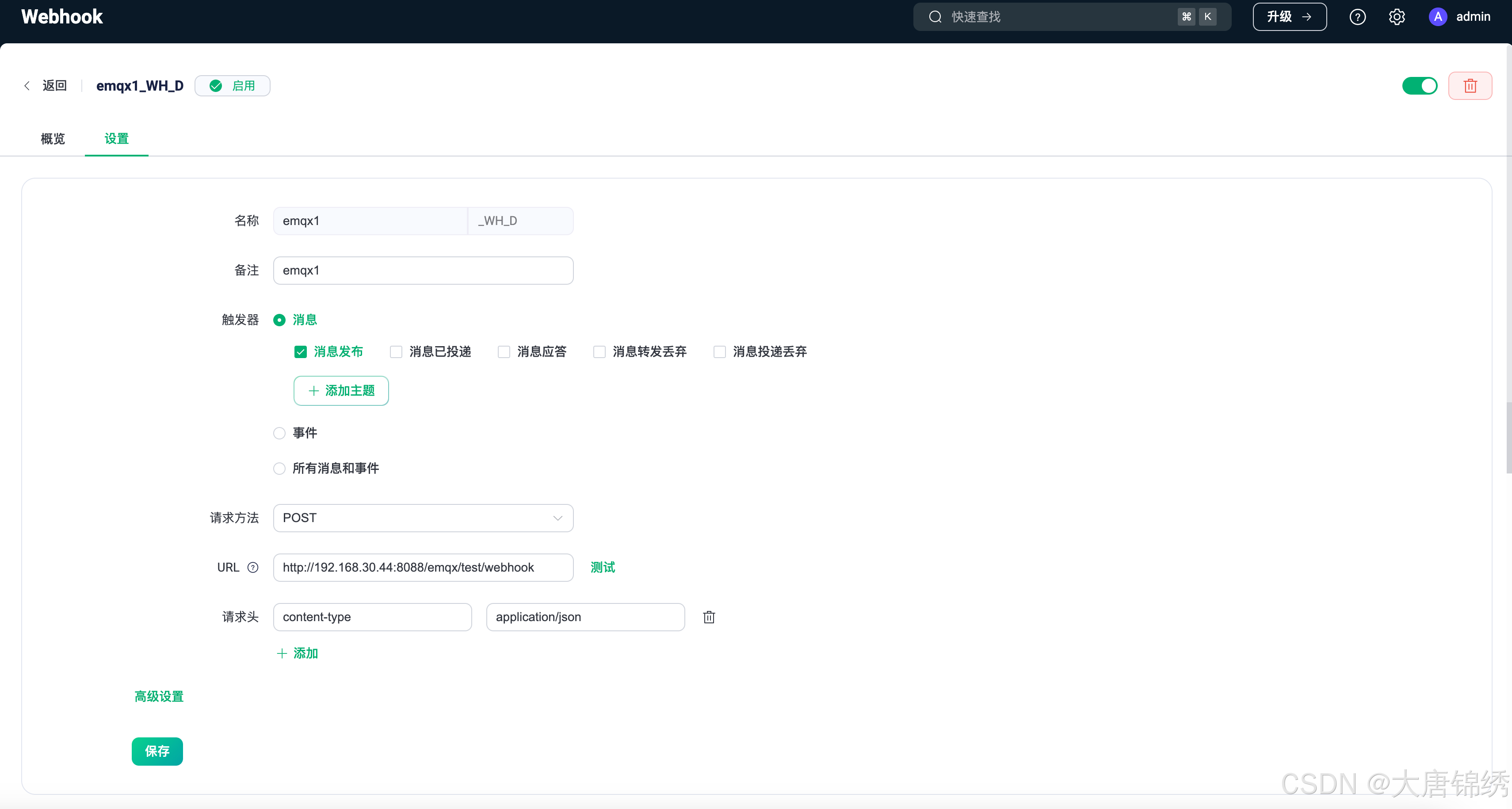Toggle the webhook enable switch
Image resolution: width=1512 pixels, height=809 pixels.
pyautogui.click(x=1419, y=86)
